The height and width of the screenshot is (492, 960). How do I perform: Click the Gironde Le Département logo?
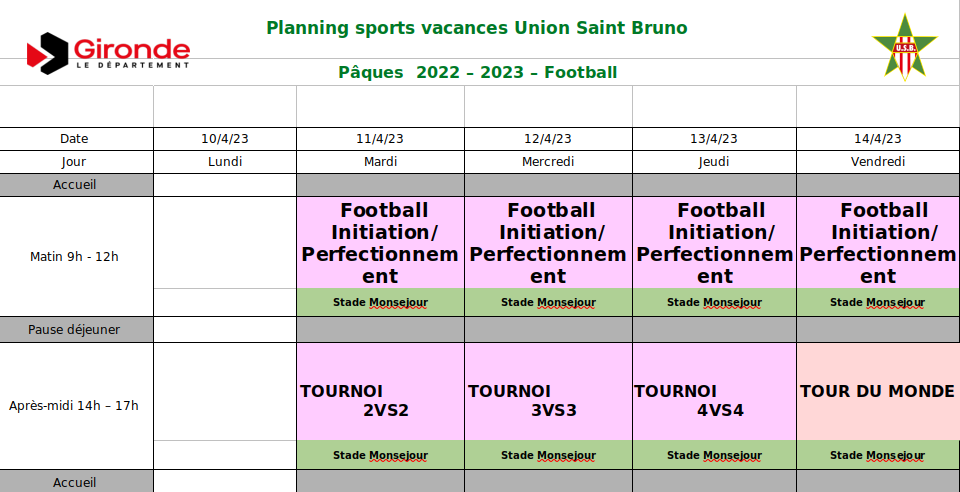coord(108,53)
